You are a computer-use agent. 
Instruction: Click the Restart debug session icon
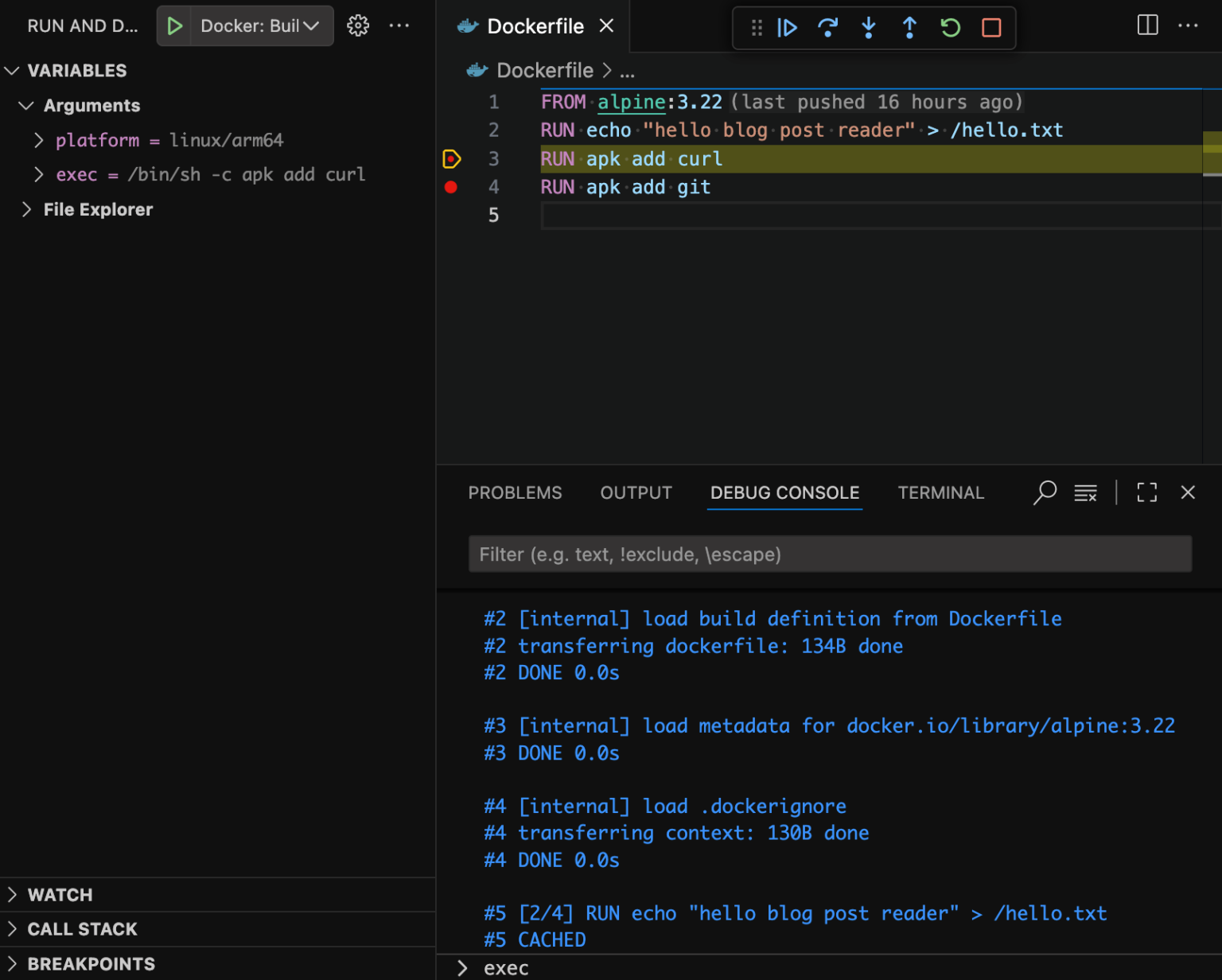[950, 27]
